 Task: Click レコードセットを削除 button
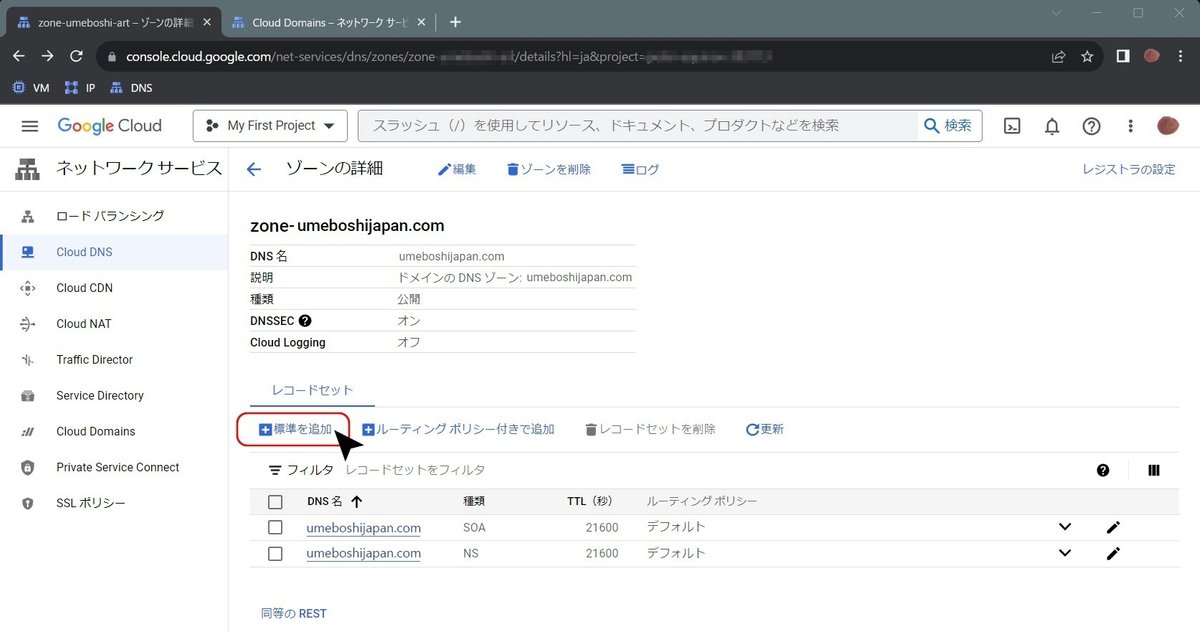coord(650,429)
